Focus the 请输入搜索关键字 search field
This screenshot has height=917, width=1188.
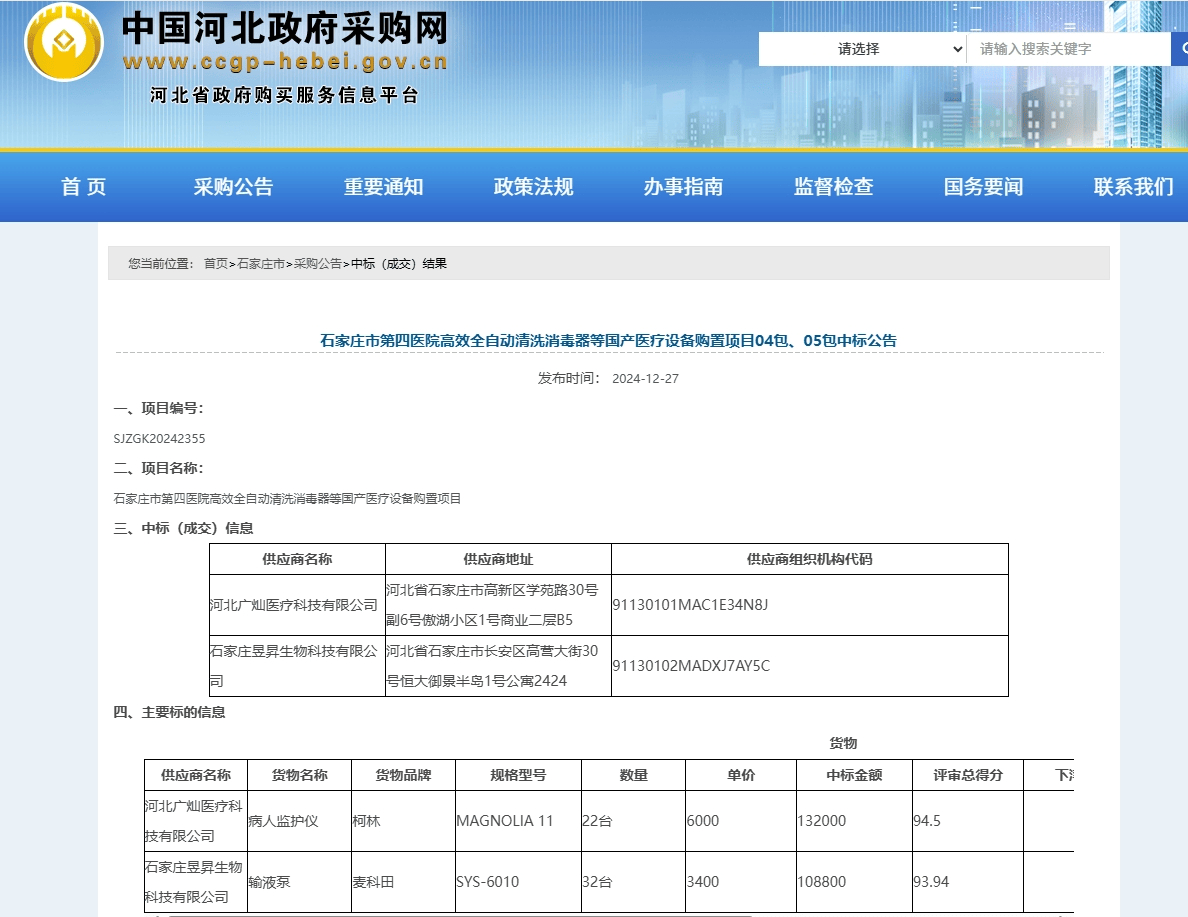(1069, 49)
